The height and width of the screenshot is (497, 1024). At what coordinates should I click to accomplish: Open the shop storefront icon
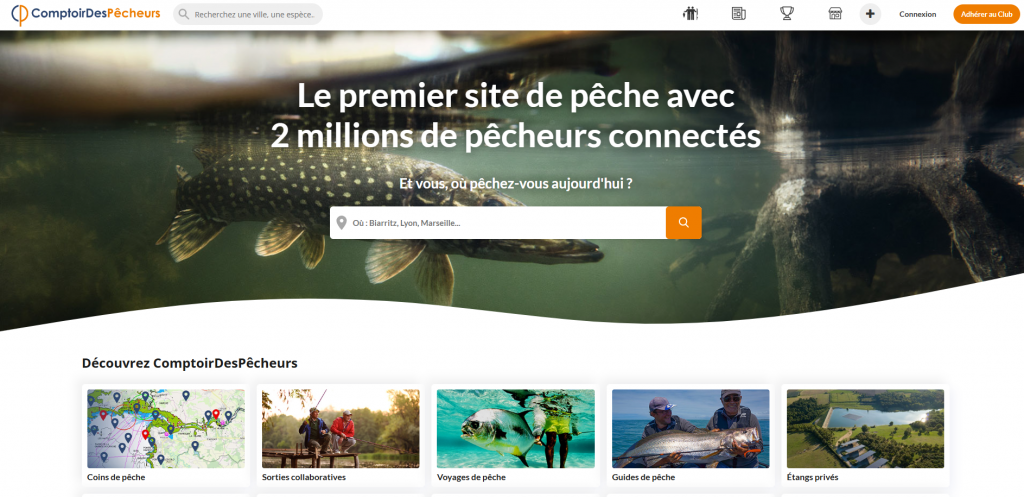coord(835,14)
